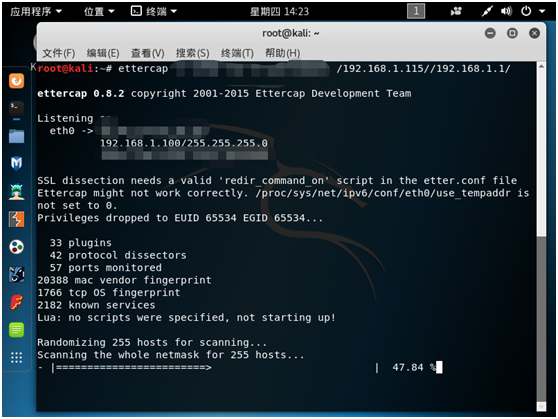Open Firefox from the dock
This screenshot has width=558, height=419.
click(16, 81)
